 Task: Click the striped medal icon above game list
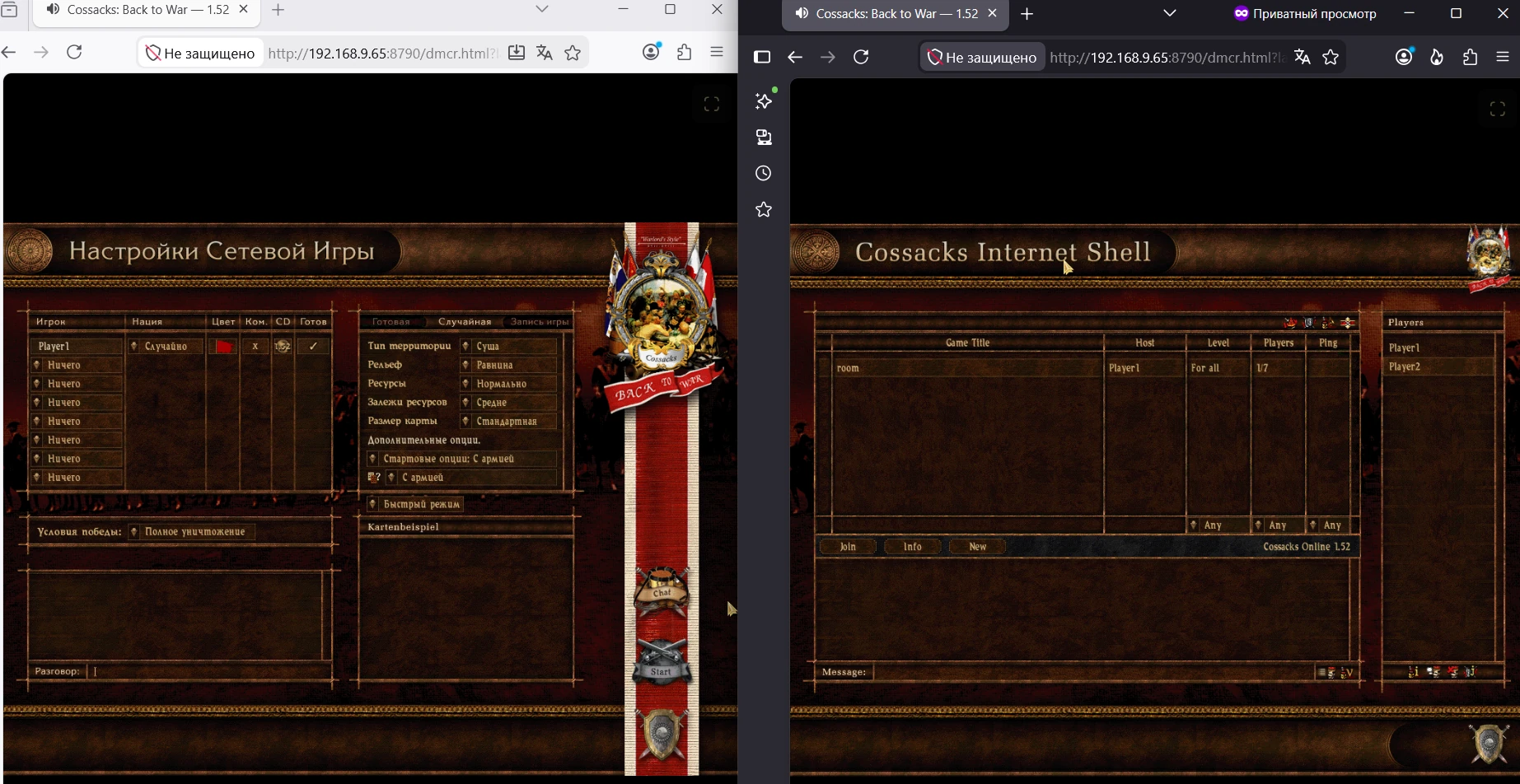(x=1348, y=323)
